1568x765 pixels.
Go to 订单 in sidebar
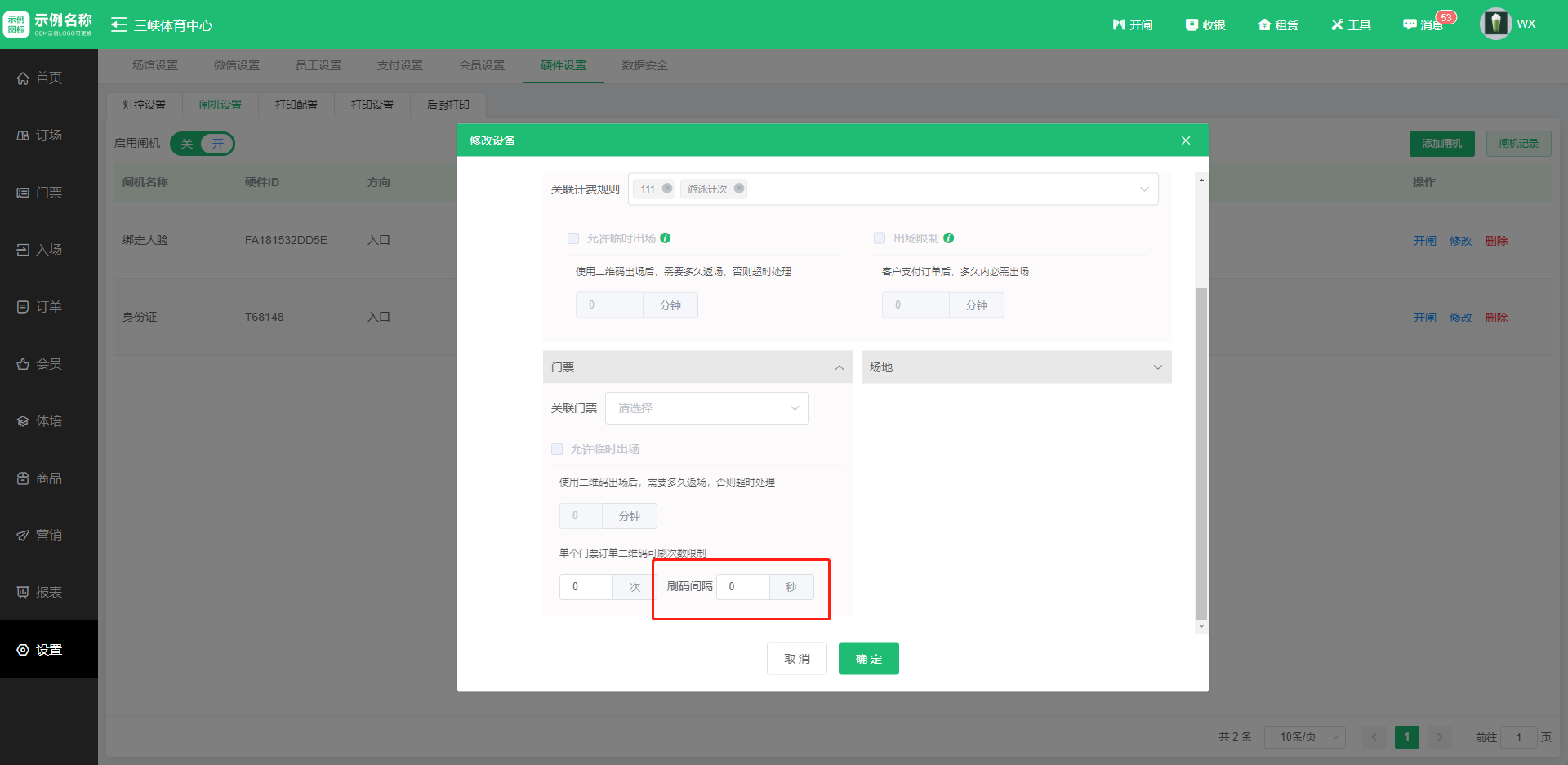click(x=48, y=307)
